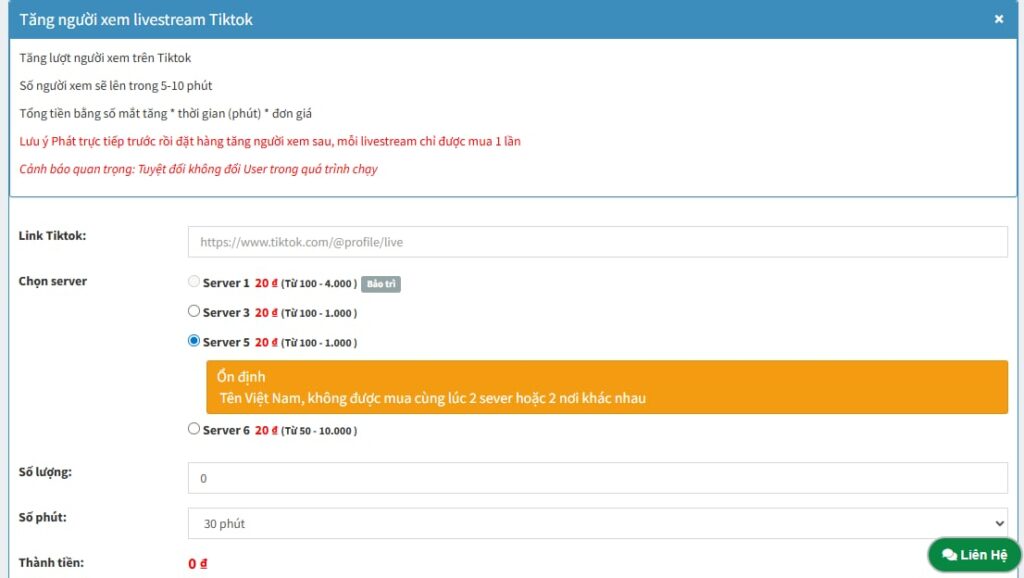Screen dimensions: 1024x578
Task: Click the 'Cảnh báo quan trọng' warning line
Action: pos(199,169)
